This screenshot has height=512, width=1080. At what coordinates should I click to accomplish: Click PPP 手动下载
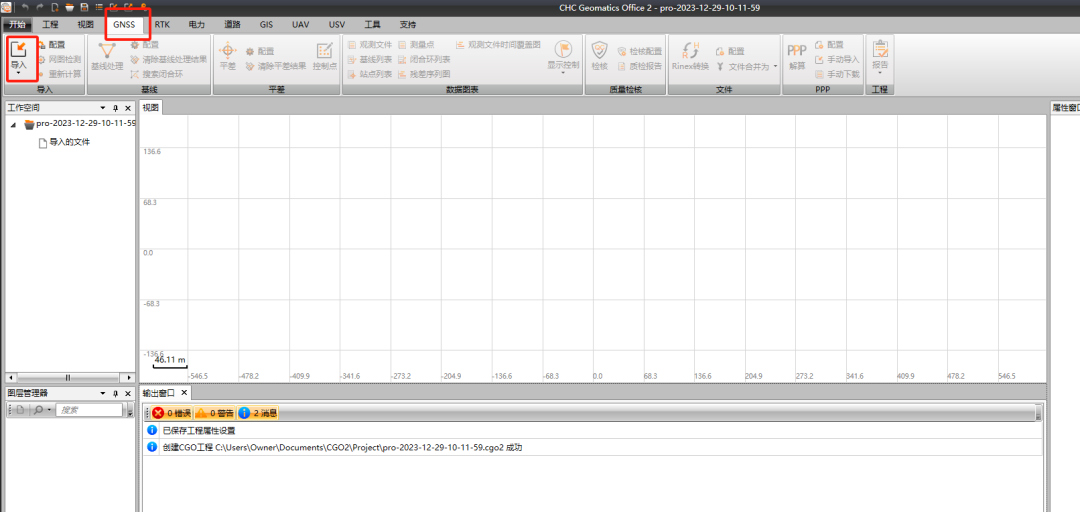point(837,74)
